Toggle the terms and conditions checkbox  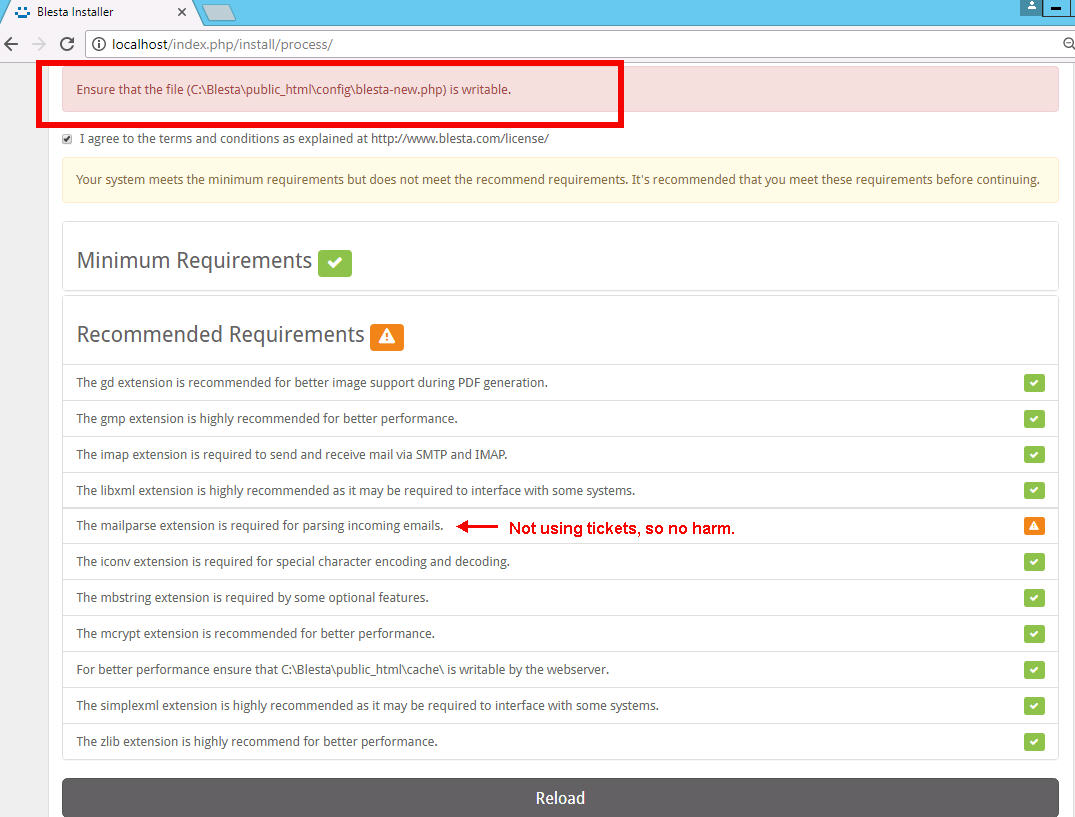pyautogui.click(x=67, y=139)
